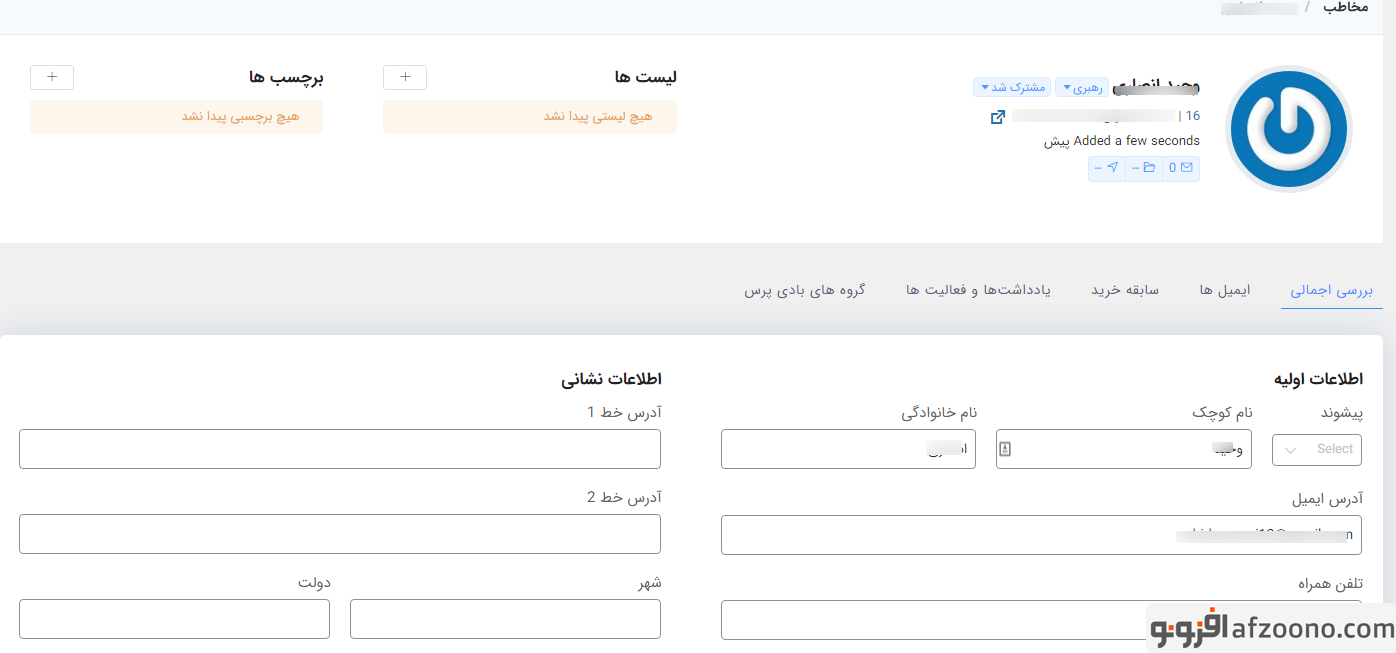Focus the شهر text field
Screen dimensions: 1396x653
pyautogui.click(x=505, y=619)
